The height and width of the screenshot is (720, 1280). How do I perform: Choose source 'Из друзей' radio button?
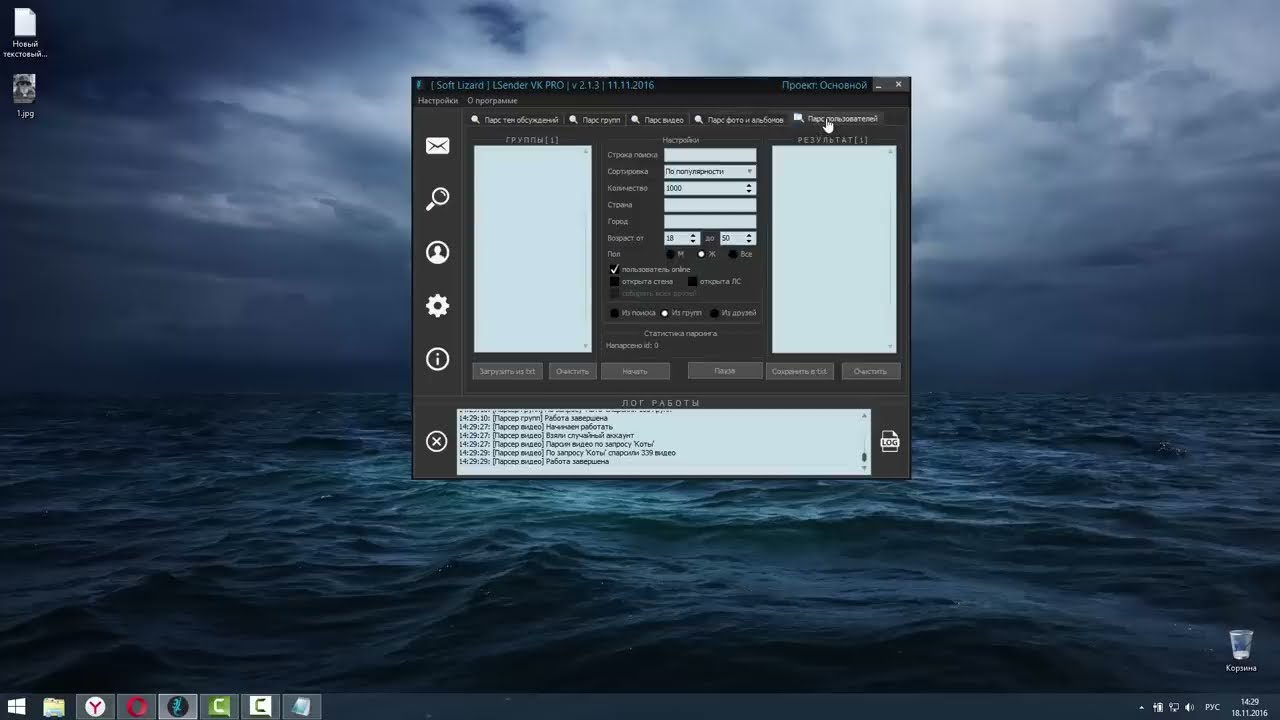click(714, 313)
